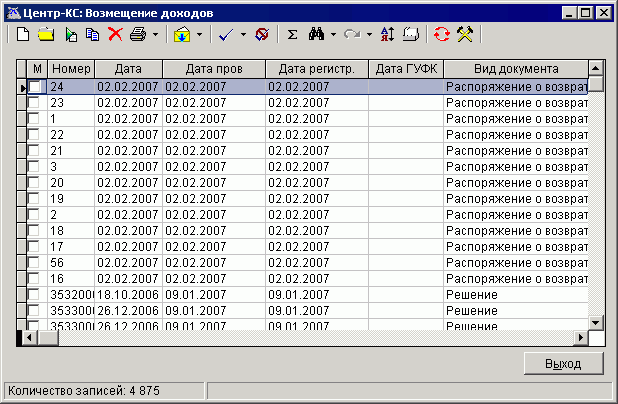Open search with binoculars icon
The height and width of the screenshot is (404, 618).
[x=315, y=34]
